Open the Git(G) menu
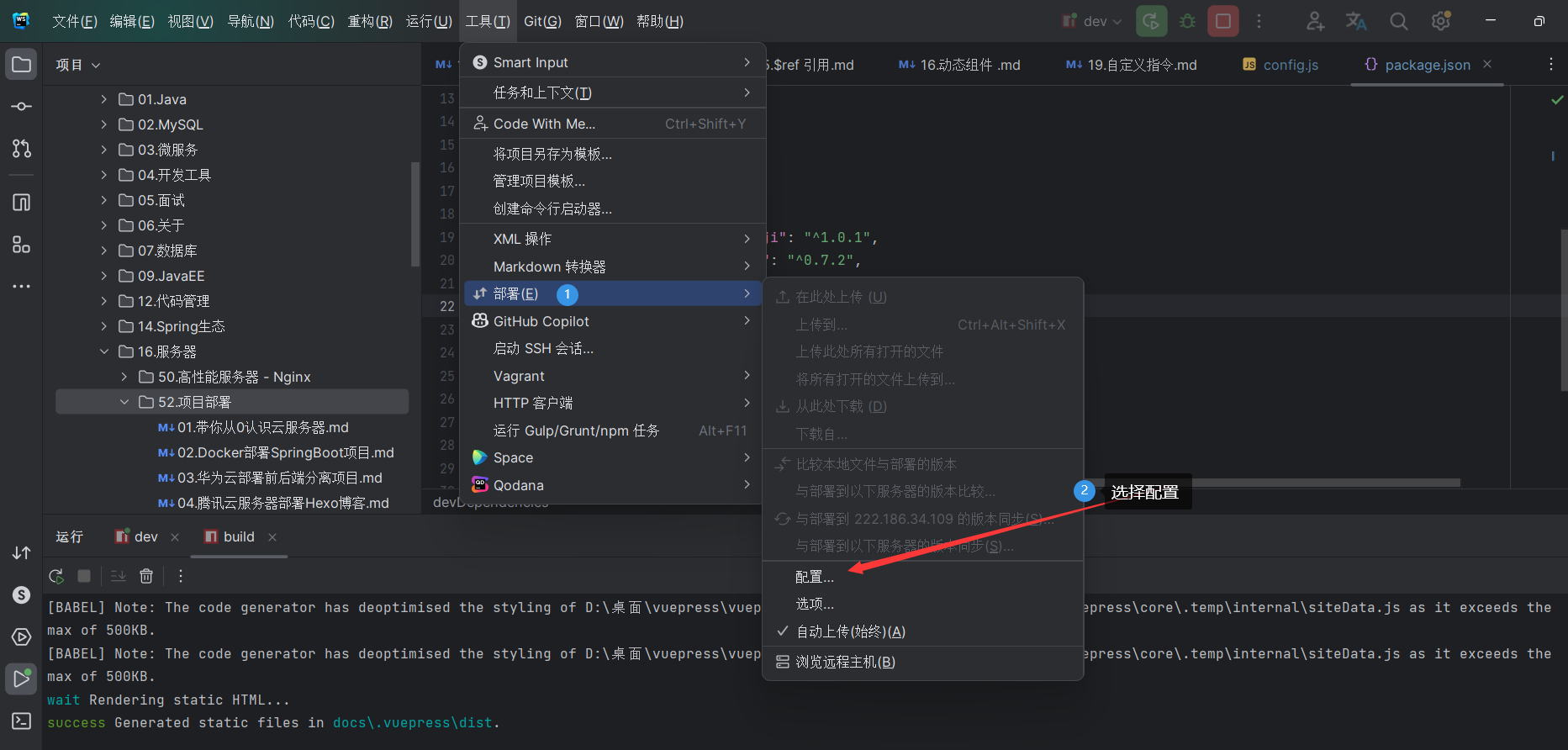The image size is (1568, 750). coord(542,21)
